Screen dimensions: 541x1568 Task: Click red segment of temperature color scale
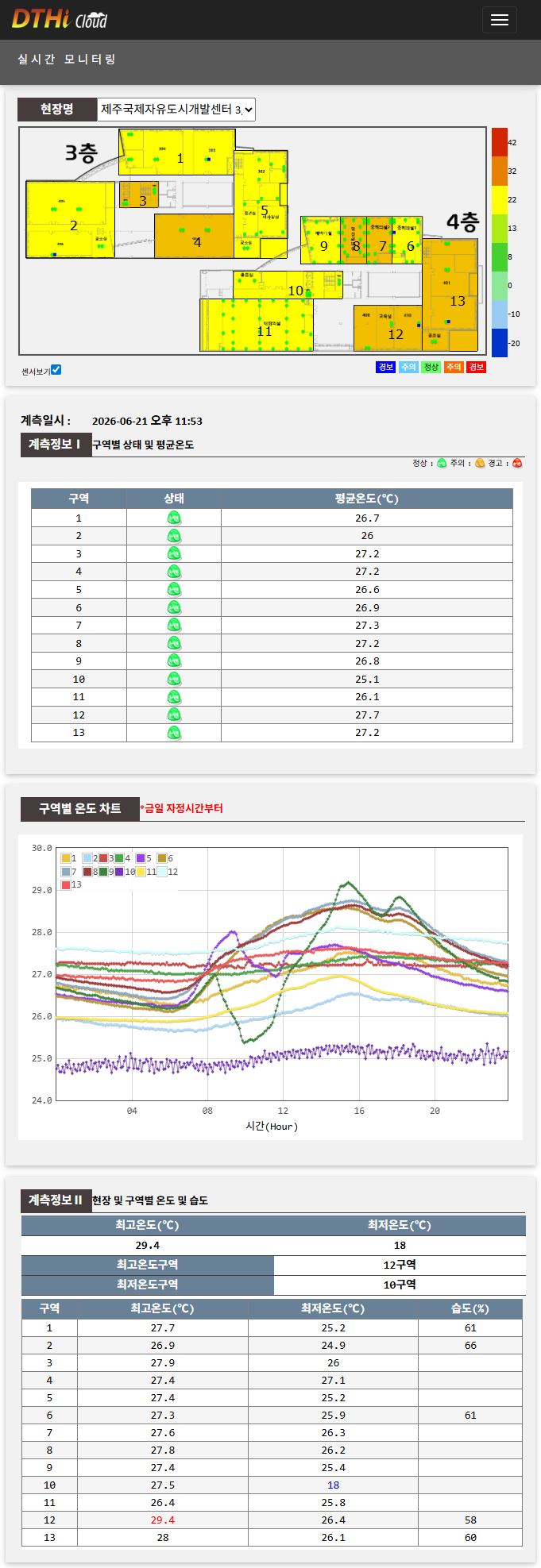click(x=499, y=142)
